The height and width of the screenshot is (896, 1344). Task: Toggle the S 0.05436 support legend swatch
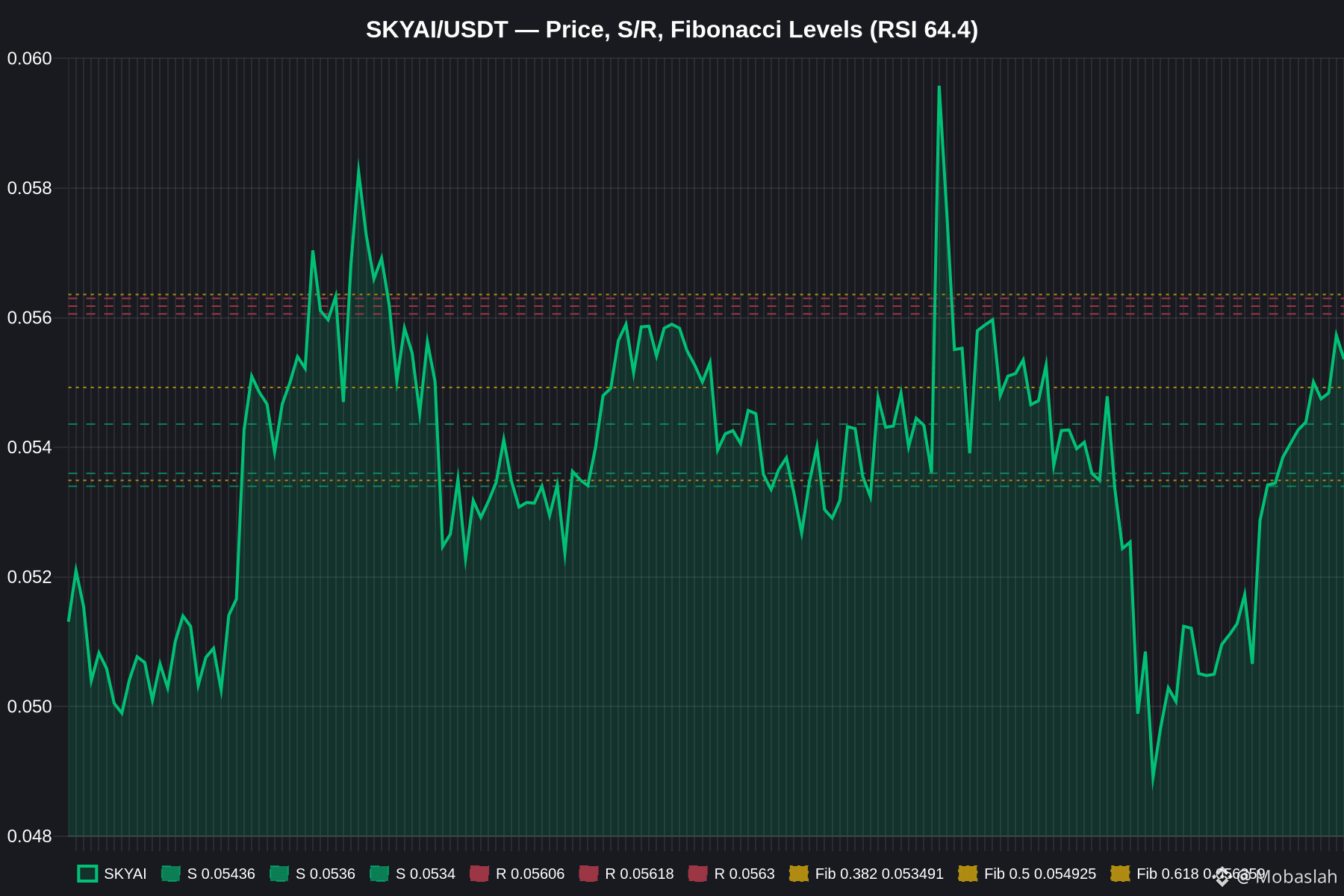point(171,874)
